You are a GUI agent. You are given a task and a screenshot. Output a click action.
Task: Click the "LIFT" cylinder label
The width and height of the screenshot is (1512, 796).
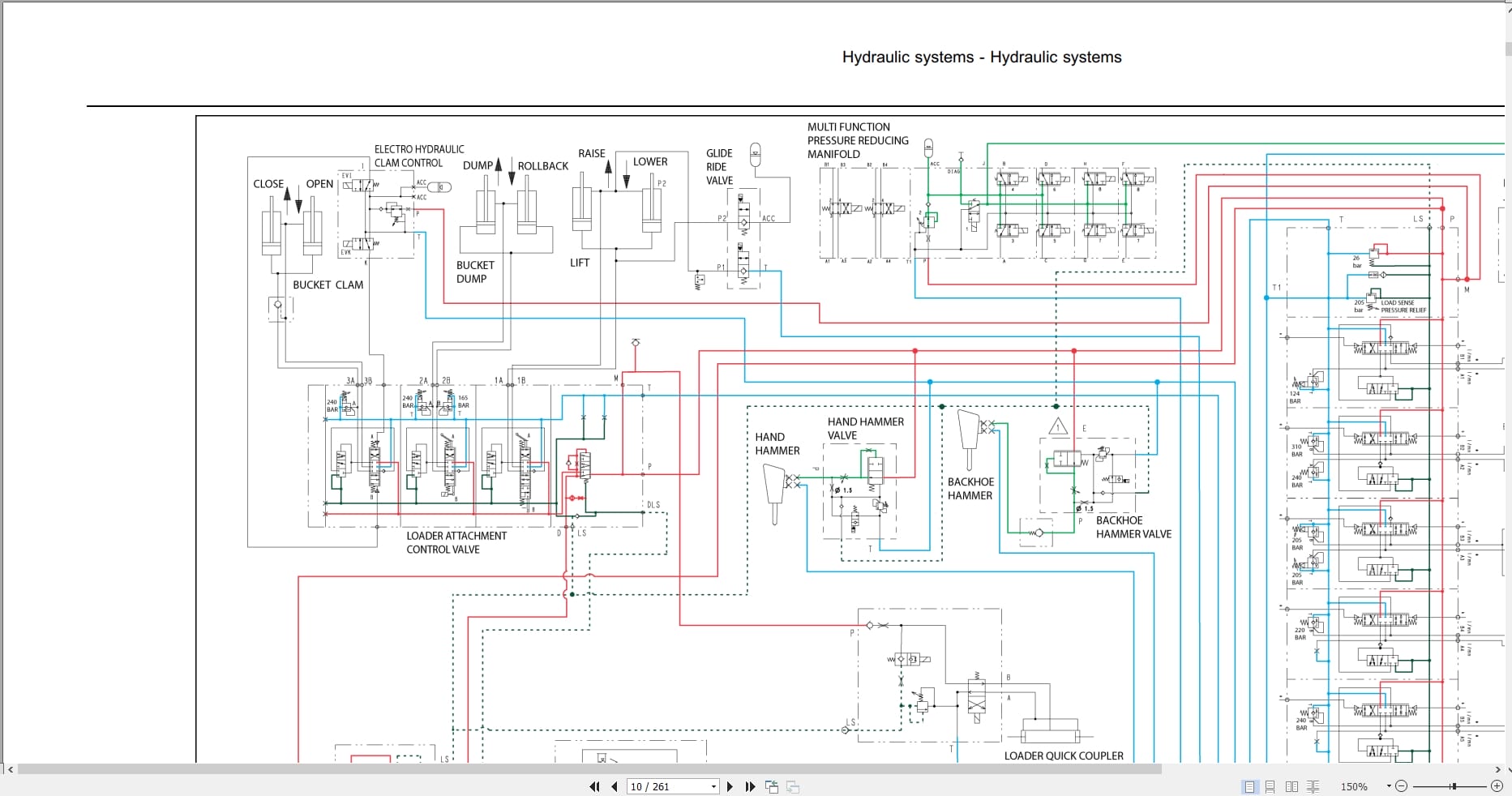pos(580,263)
